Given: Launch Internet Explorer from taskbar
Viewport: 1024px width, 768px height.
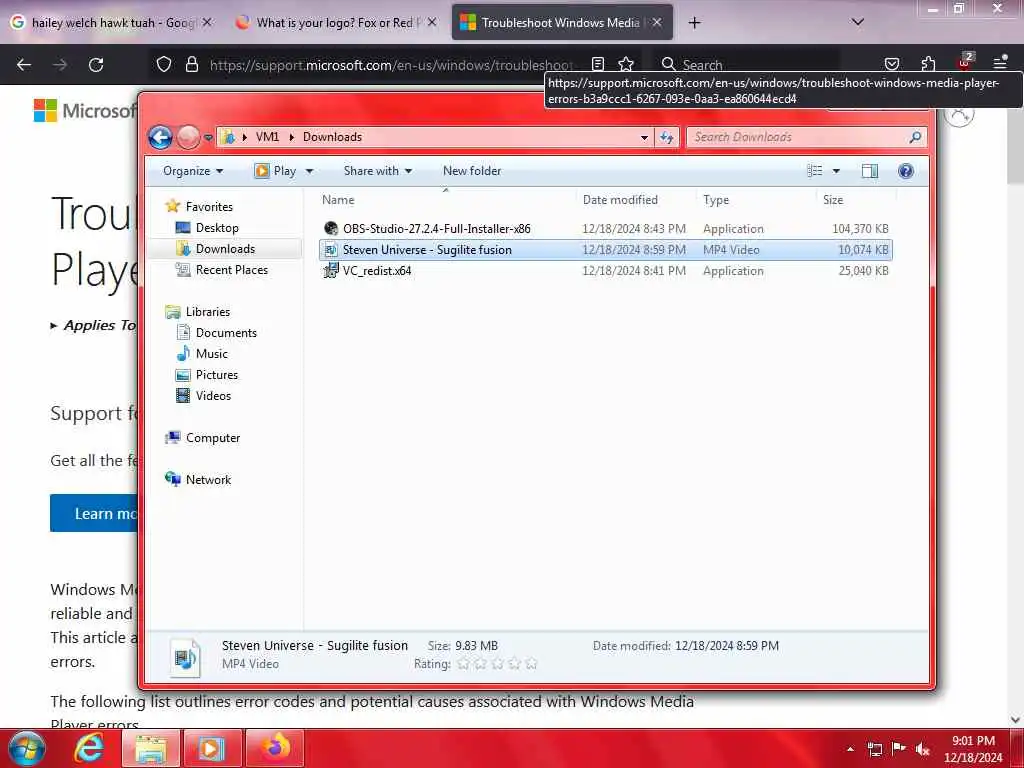Looking at the screenshot, I should tap(88, 748).
